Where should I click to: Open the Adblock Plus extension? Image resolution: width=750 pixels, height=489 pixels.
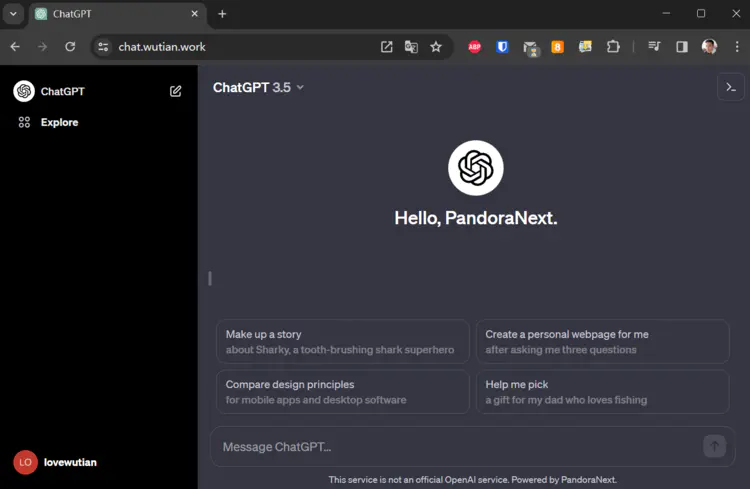pyautogui.click(x=474, y=47)
